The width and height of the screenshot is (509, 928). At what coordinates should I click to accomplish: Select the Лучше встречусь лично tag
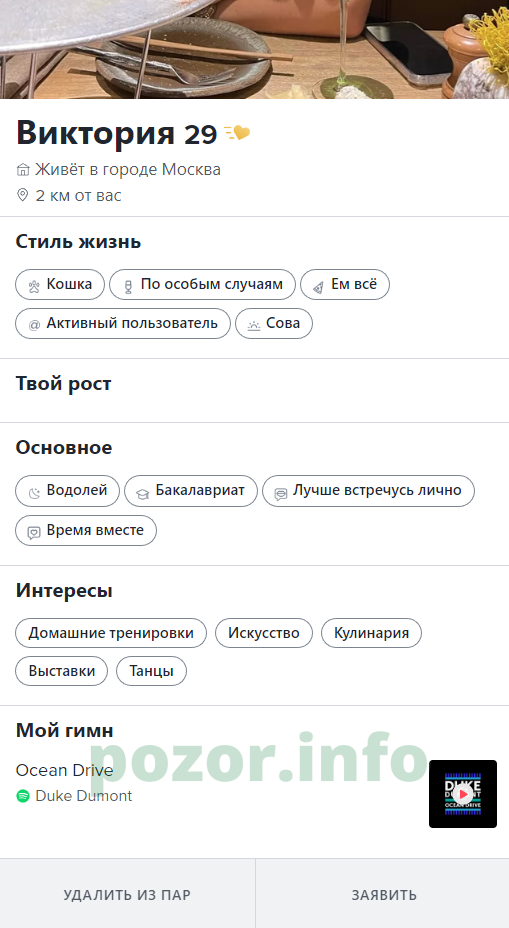(x=368, y=491)
